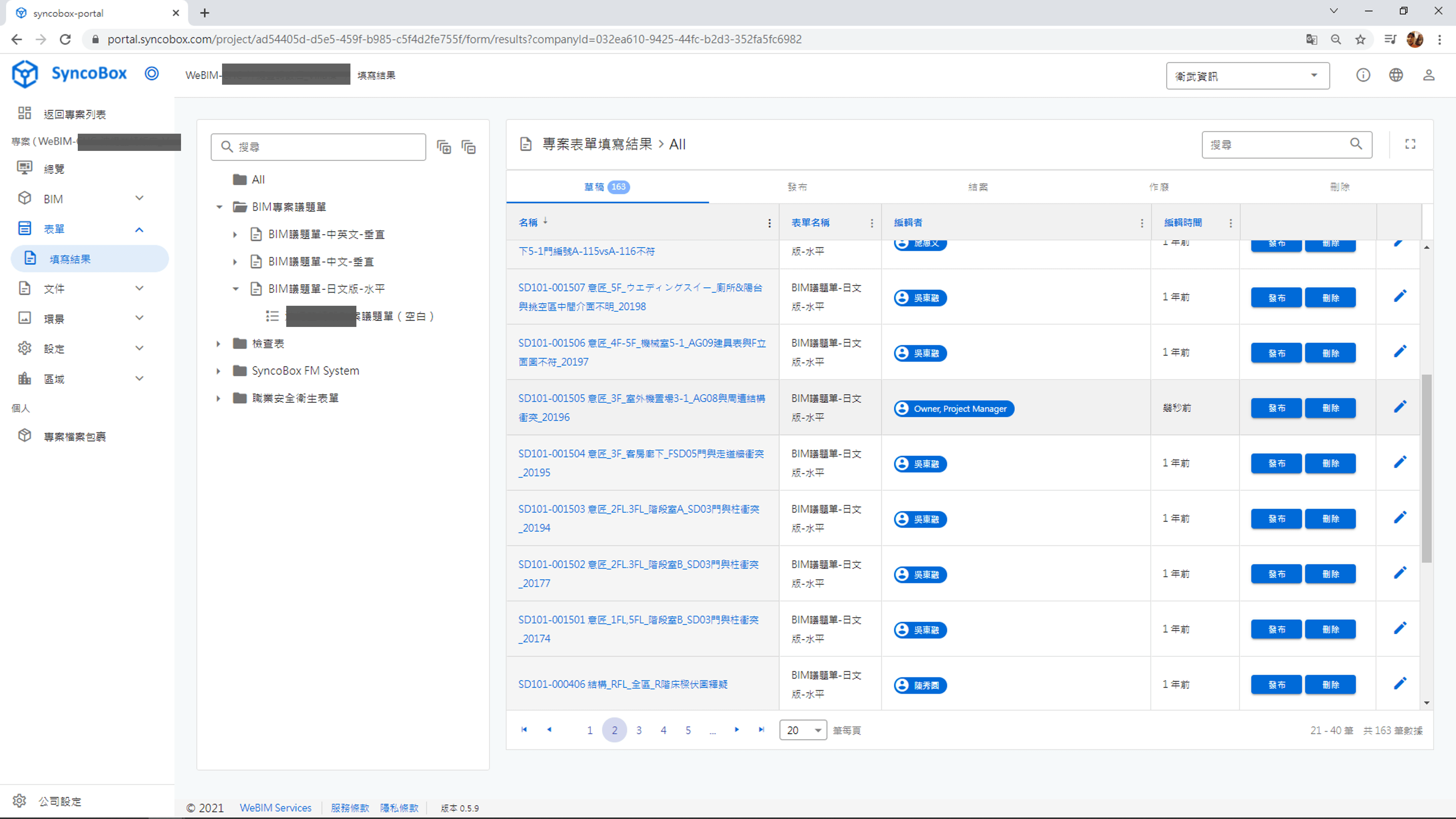The height and width of the screenshot is (819, 1456).
Task: Expand the 檢查表 folder in tree
Action: coord(218,344)
